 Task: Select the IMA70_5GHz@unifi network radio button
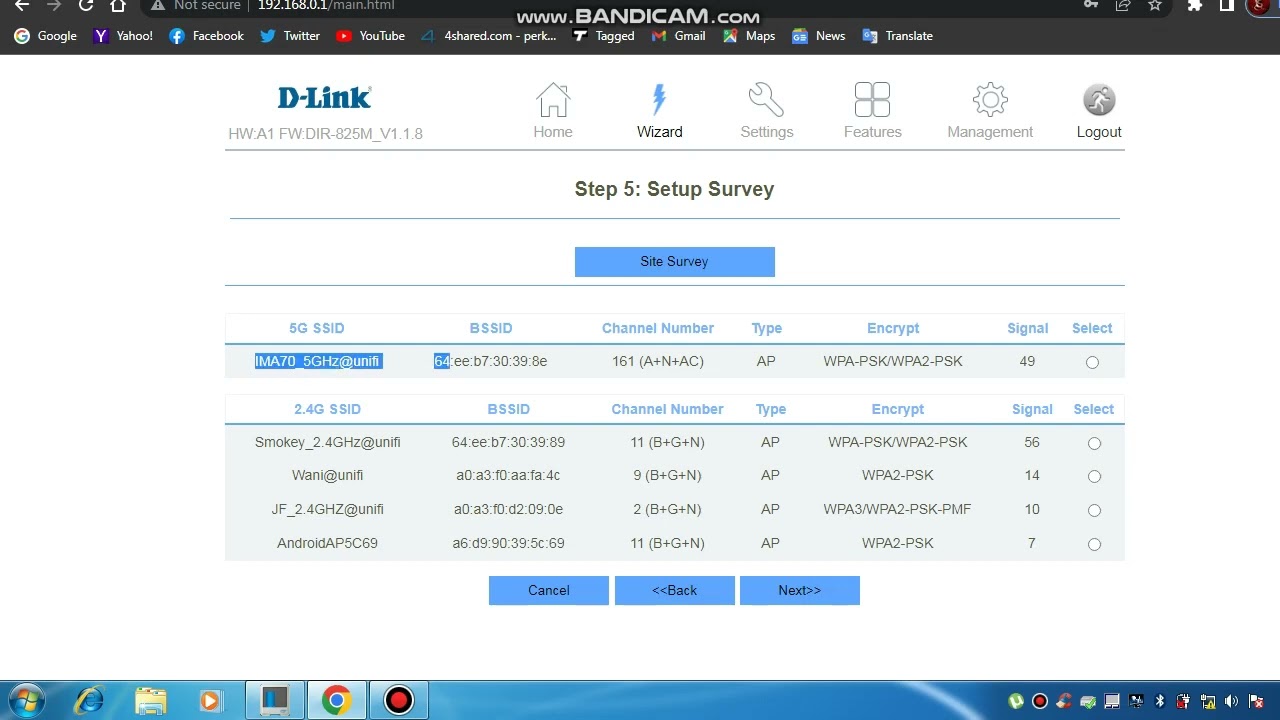1092,363
